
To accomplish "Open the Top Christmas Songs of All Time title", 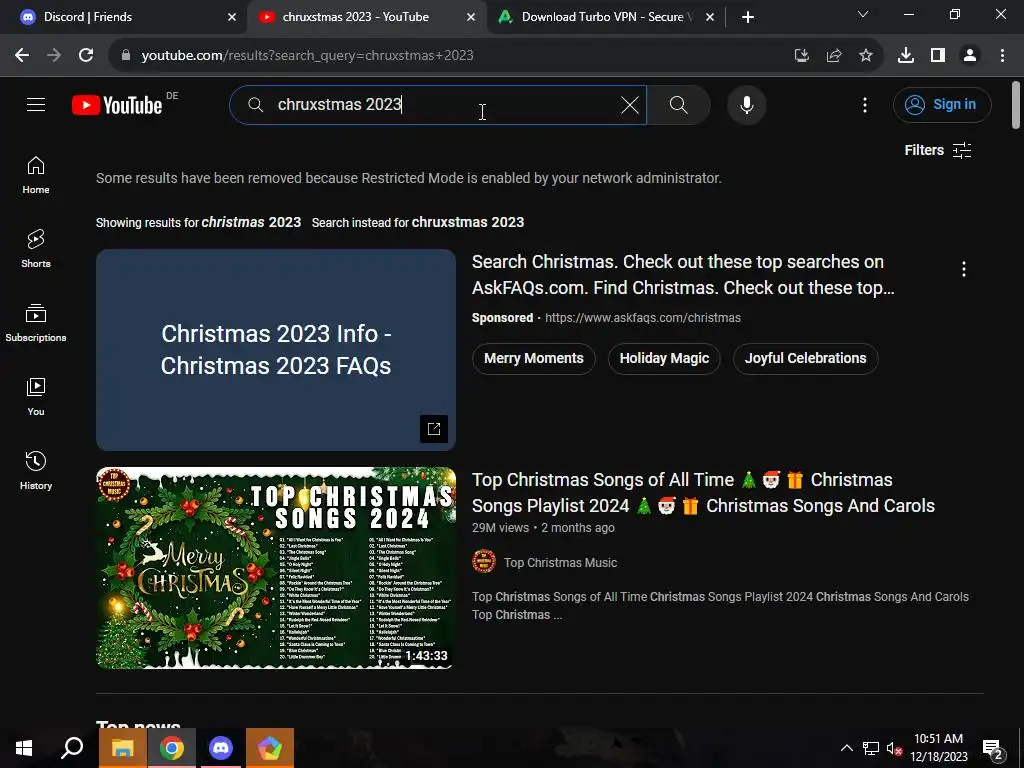I will tap(703, 492).
